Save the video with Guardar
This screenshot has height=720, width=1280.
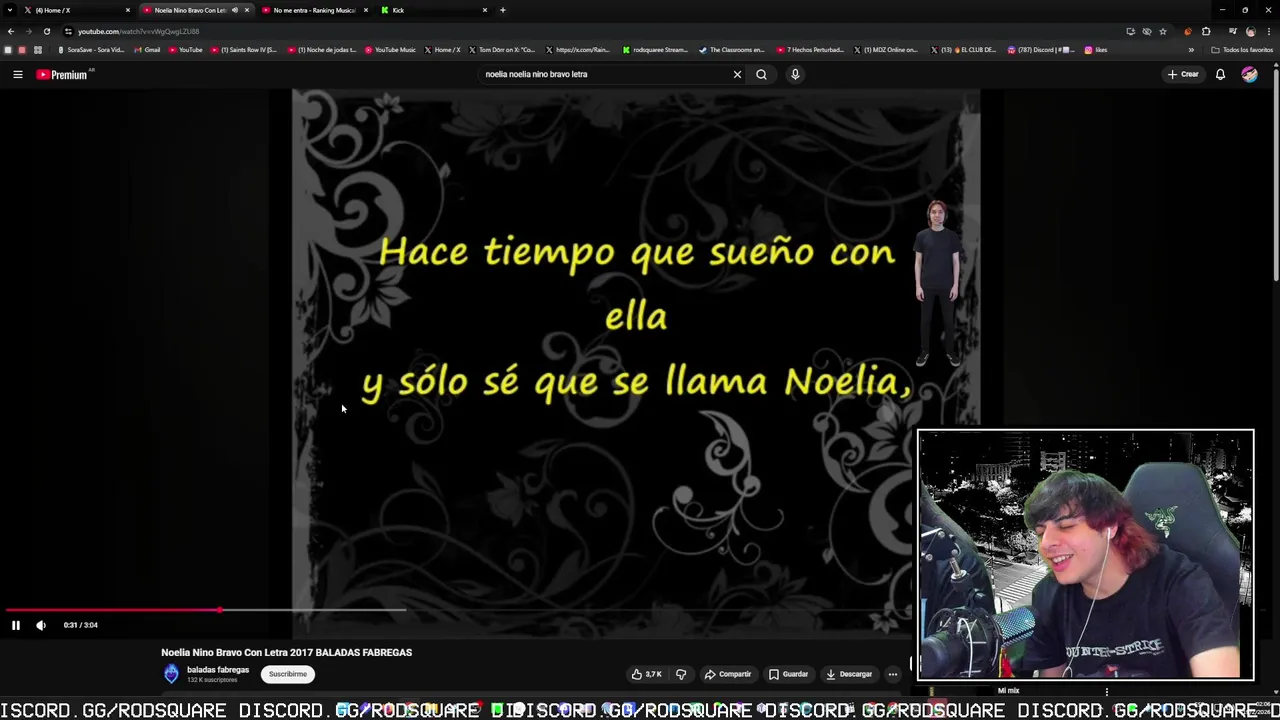[788, 674]
